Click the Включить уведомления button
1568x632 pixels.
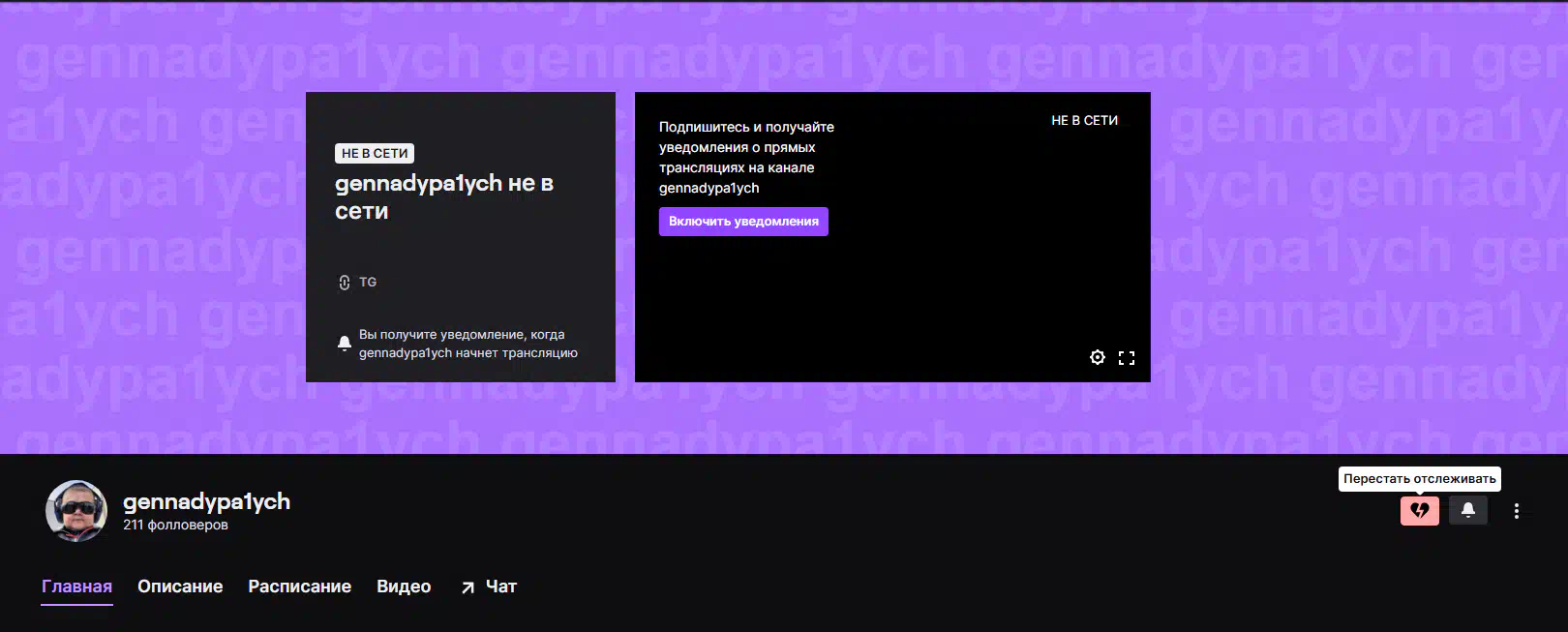743,222
